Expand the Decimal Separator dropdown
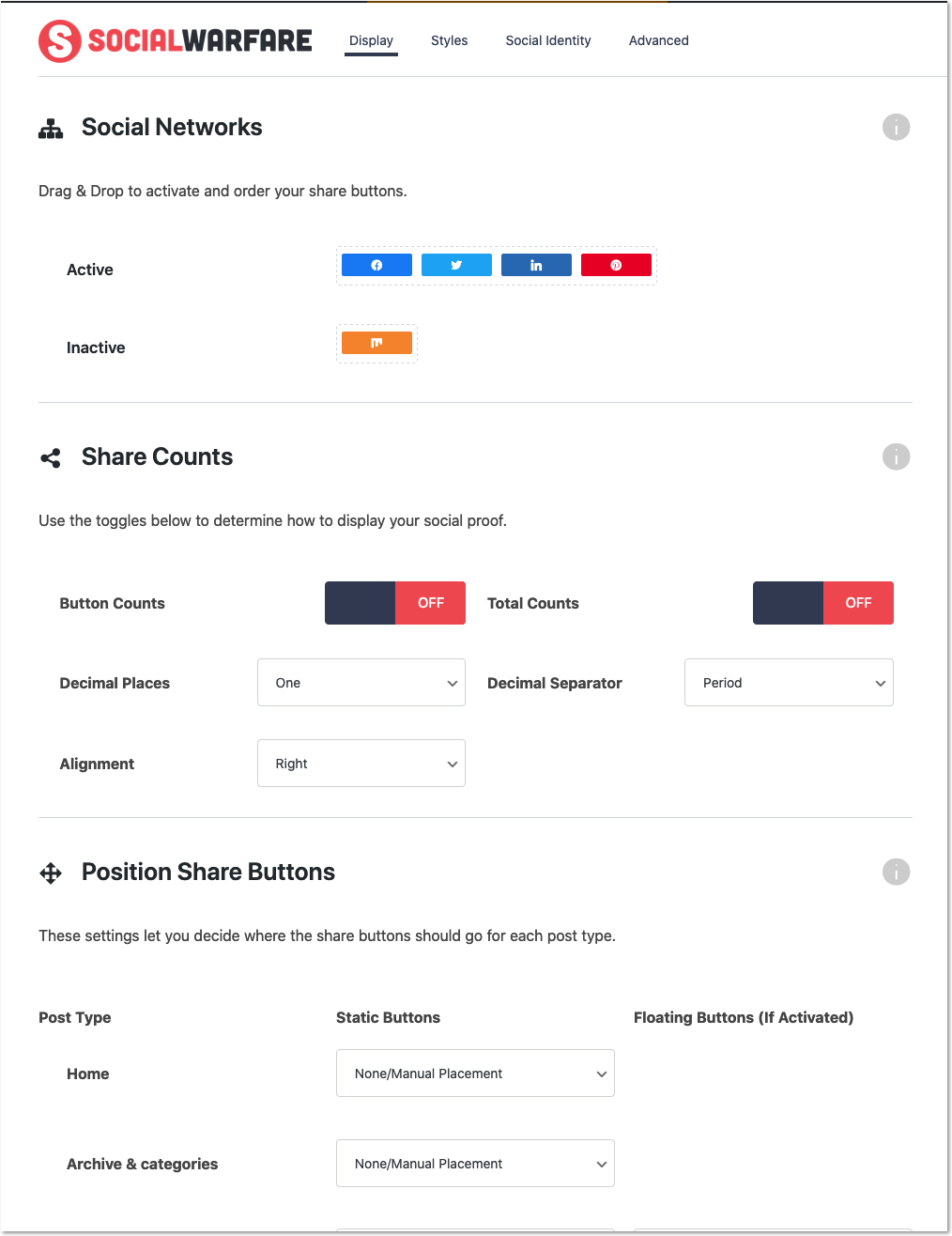952x1236 pixels. click(x=789, y=683)
